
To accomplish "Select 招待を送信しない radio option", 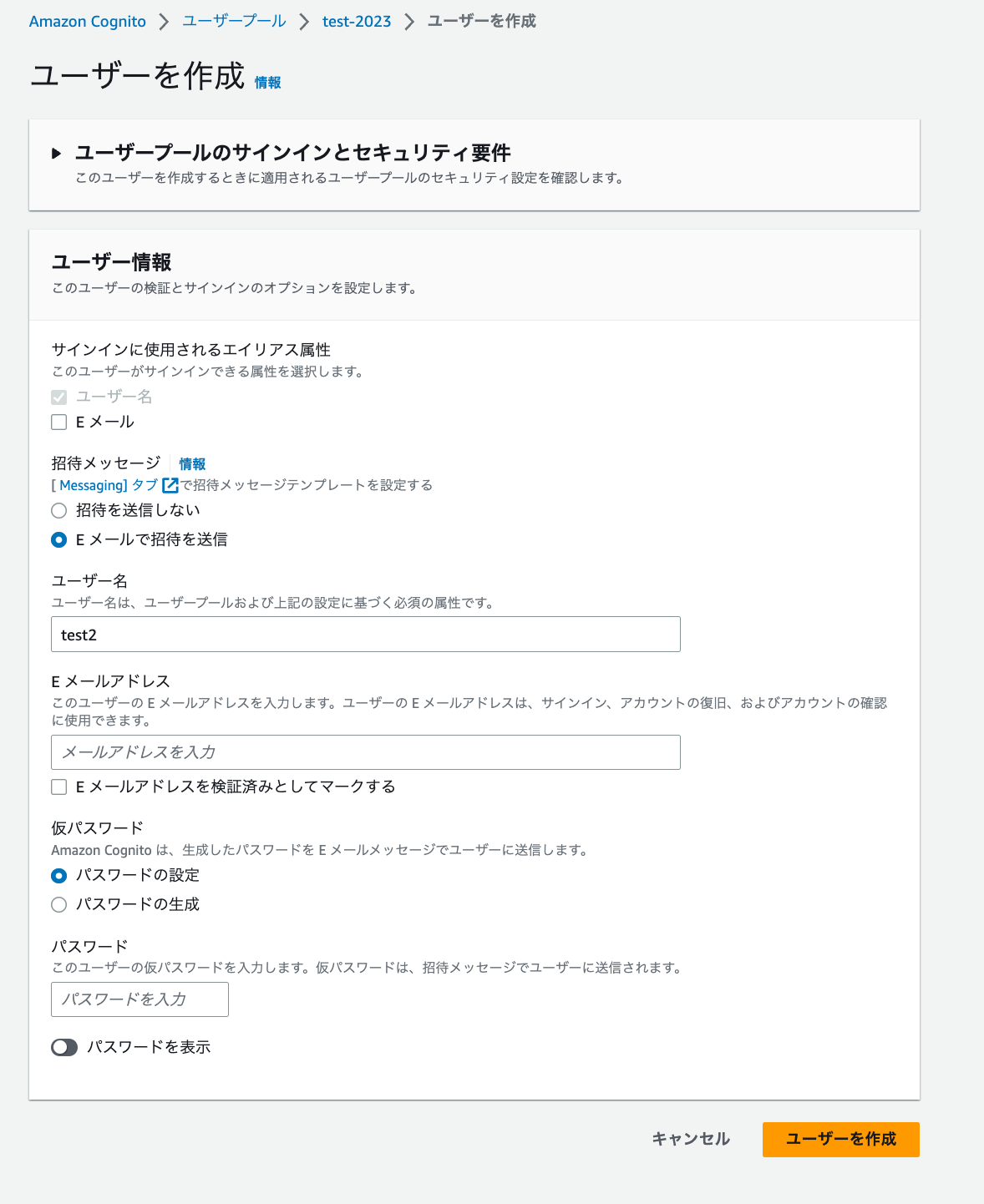I will pos(58,510).
